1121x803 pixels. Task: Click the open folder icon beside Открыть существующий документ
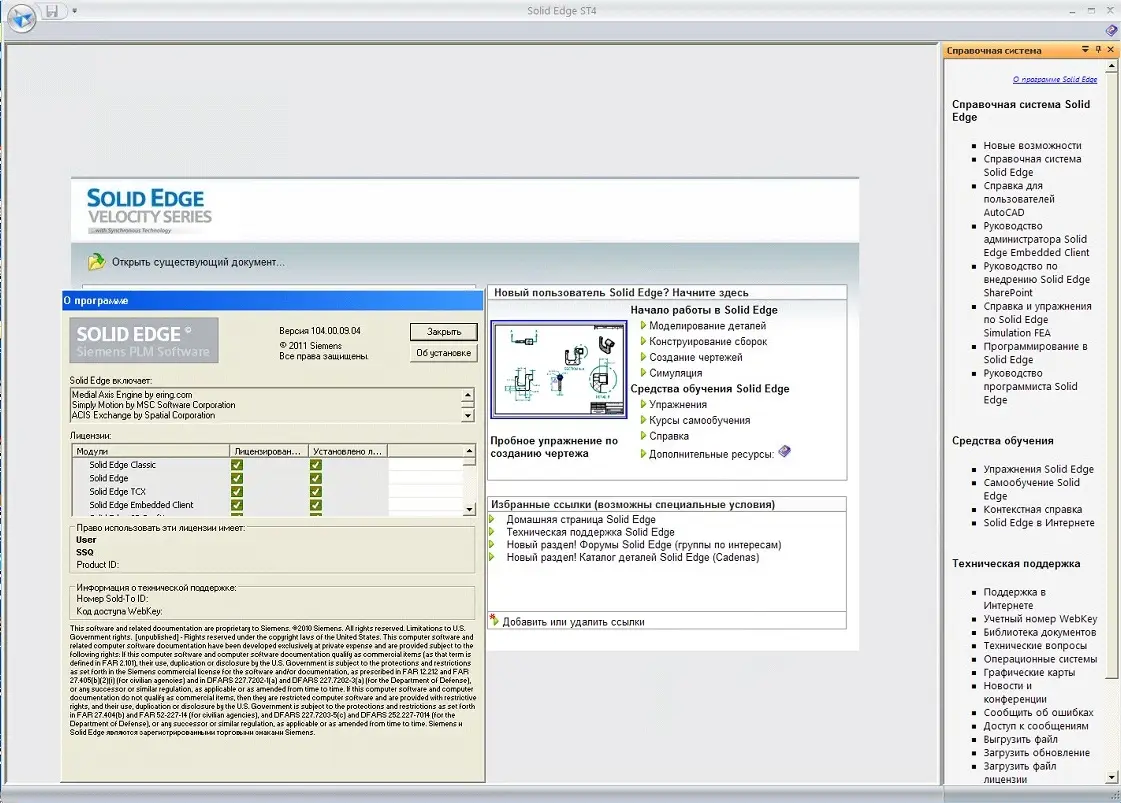96,262
